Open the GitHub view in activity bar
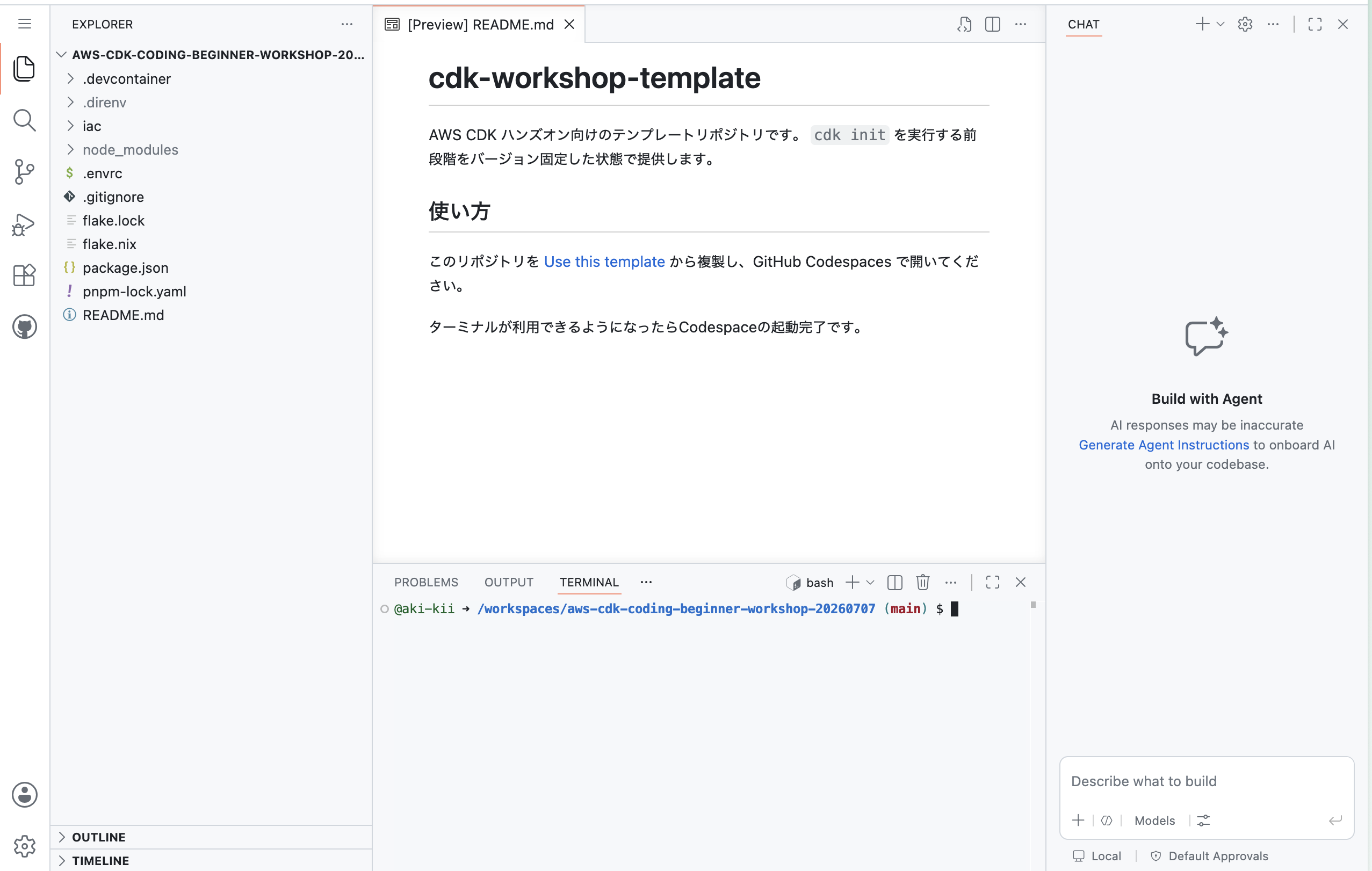 point(25,327)
